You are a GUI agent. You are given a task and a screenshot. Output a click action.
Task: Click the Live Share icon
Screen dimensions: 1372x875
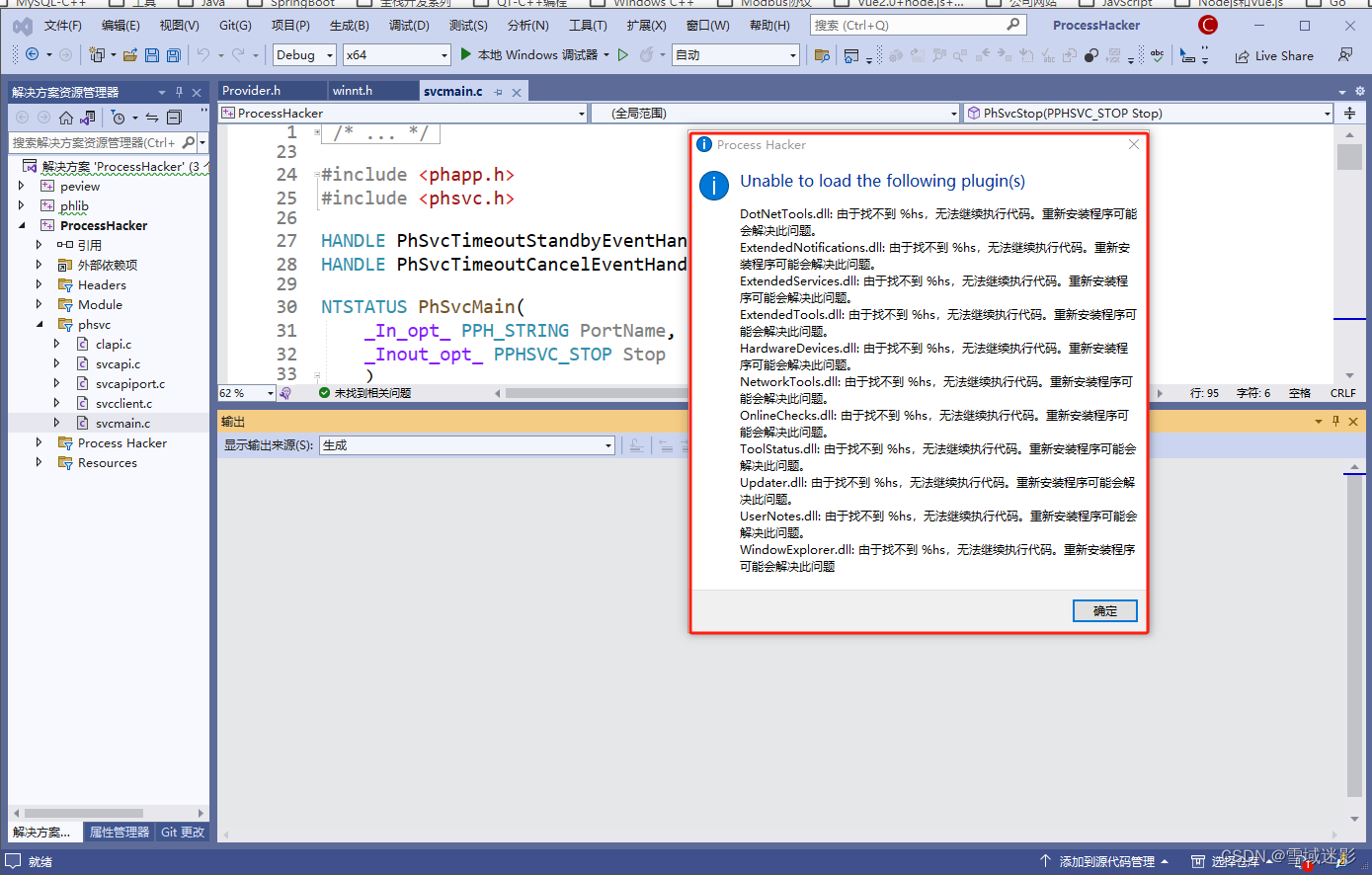[x=1273, y=55]
